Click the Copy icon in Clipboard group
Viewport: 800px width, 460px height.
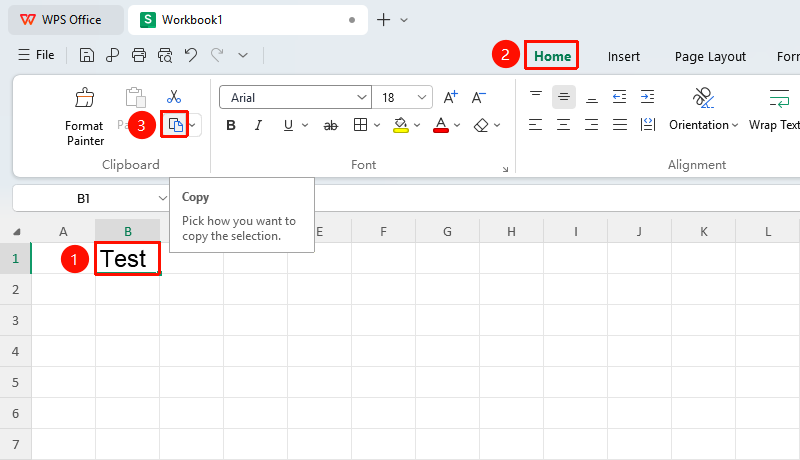[176, 125]
